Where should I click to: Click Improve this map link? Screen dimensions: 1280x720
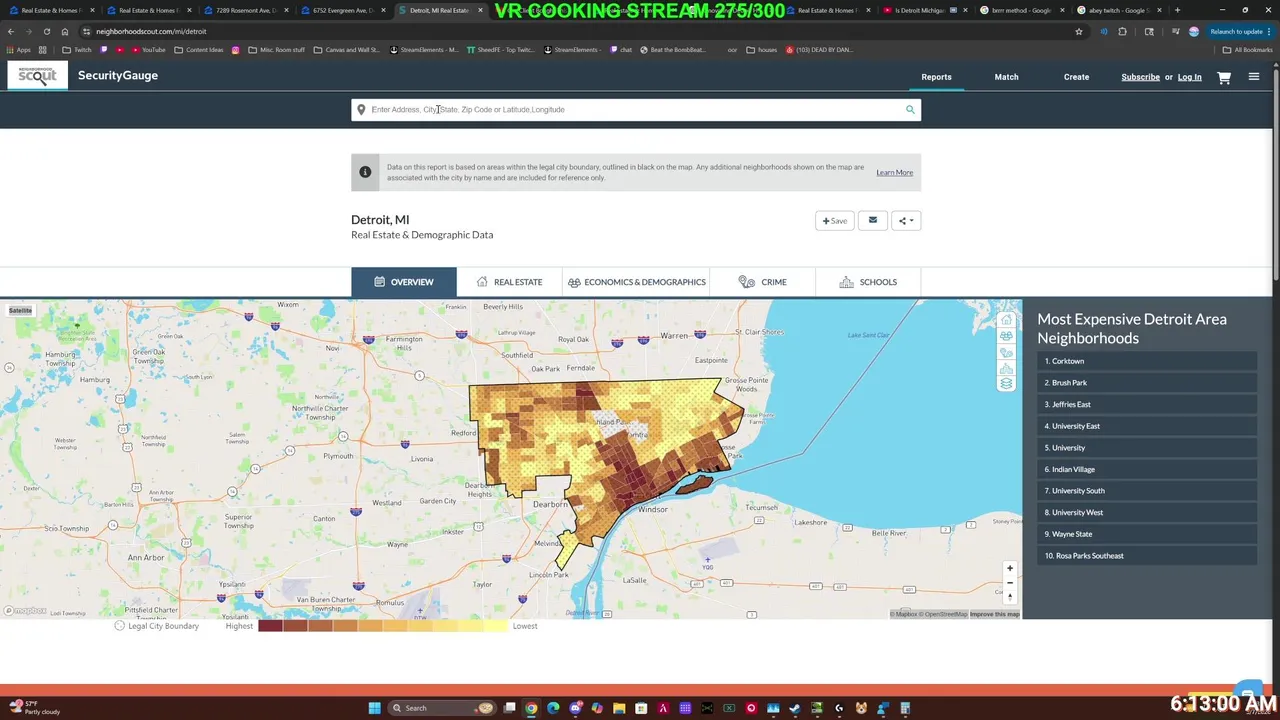(994, 614)
